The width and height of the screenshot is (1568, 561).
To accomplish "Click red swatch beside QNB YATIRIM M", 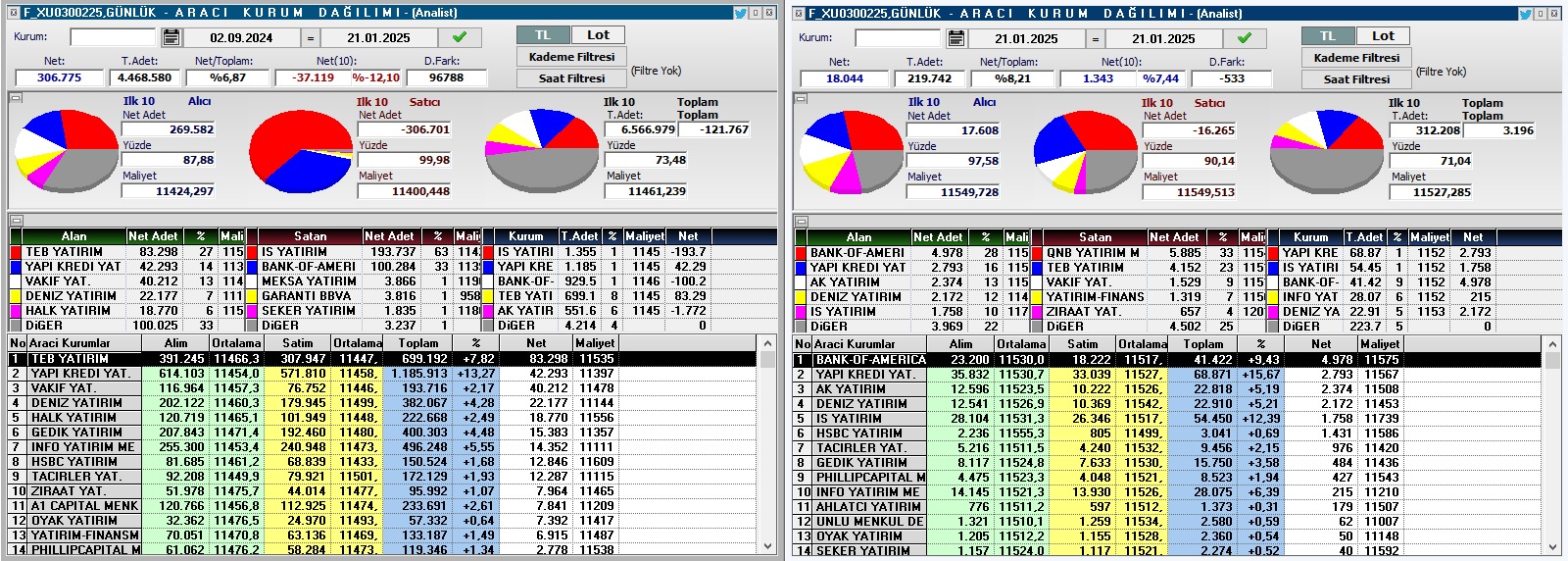I will pos(1037,253).
